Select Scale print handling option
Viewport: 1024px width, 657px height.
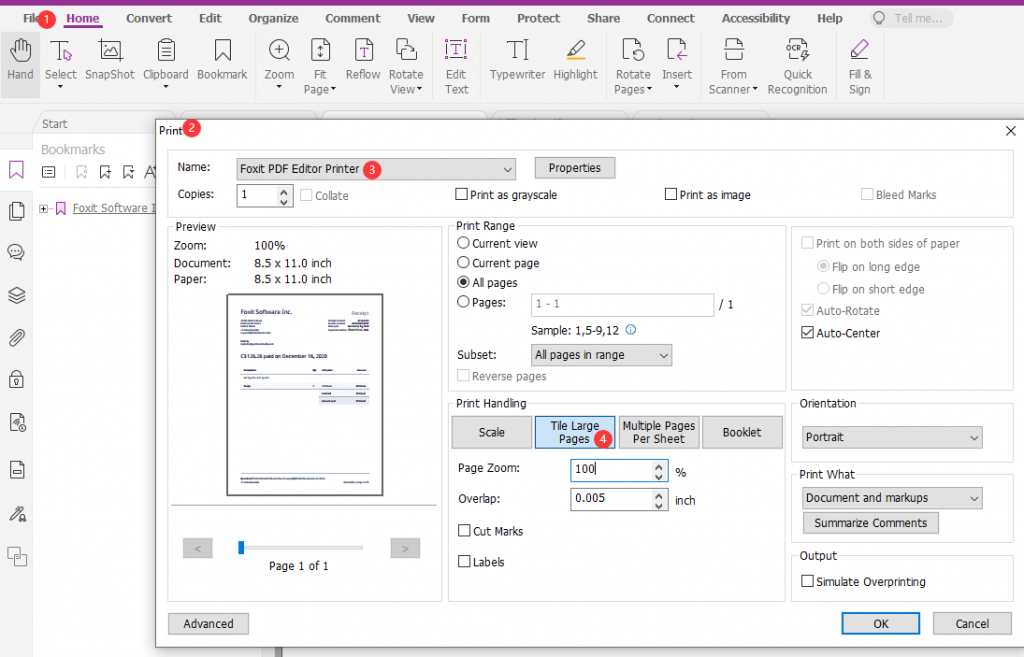click(x=492, y=432)
